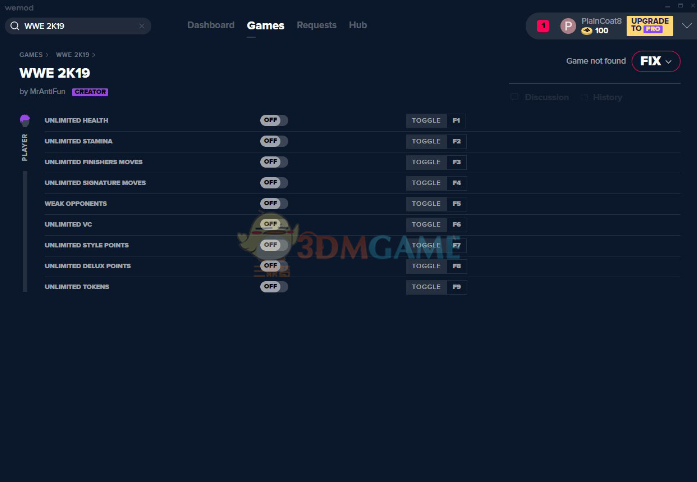Change the F9 hotkey box
This screenshot has height=482, width=697.
coord(457,287)
